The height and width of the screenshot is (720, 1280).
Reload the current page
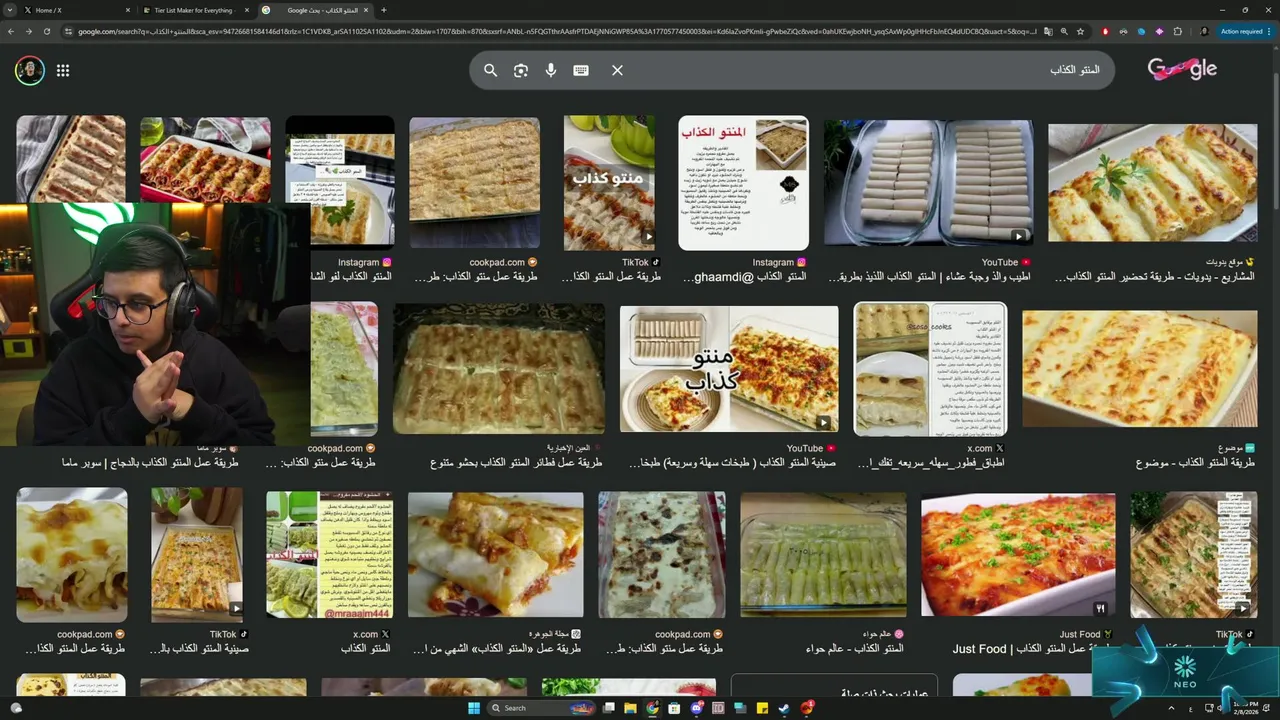pyautogui.click(x=47, y=31)
